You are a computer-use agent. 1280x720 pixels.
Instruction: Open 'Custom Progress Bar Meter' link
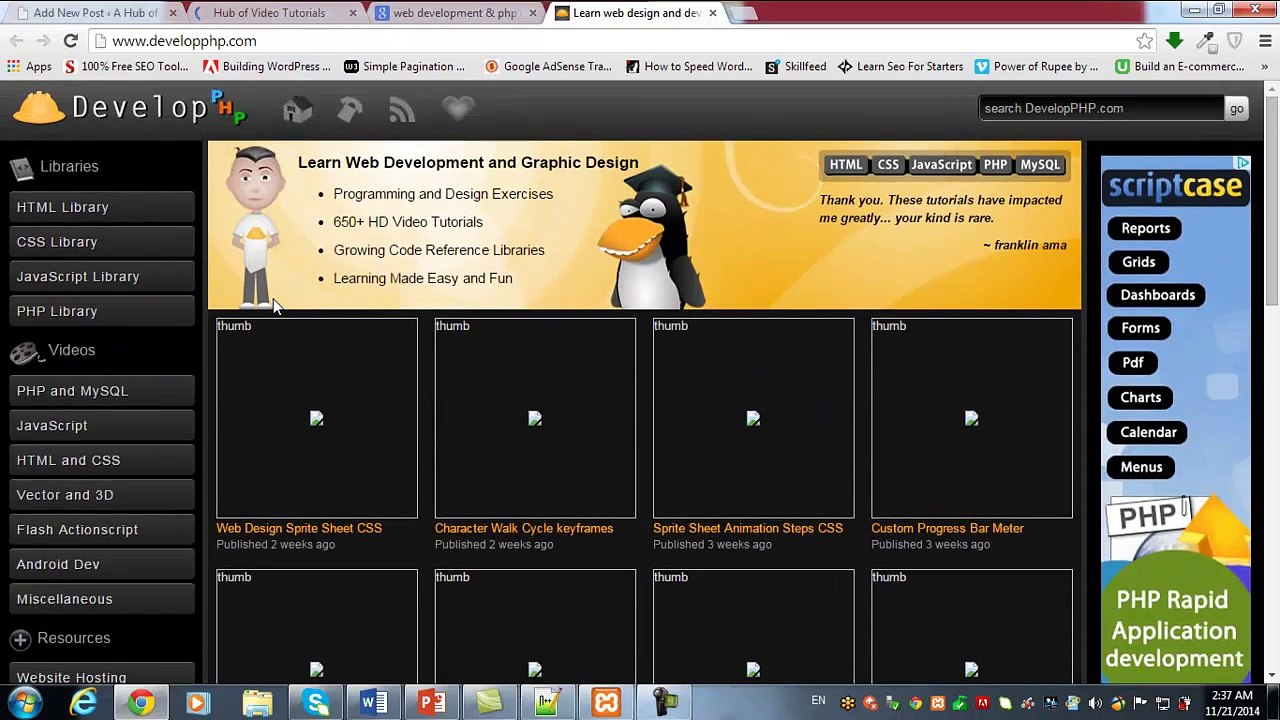(x=947, y=528)
